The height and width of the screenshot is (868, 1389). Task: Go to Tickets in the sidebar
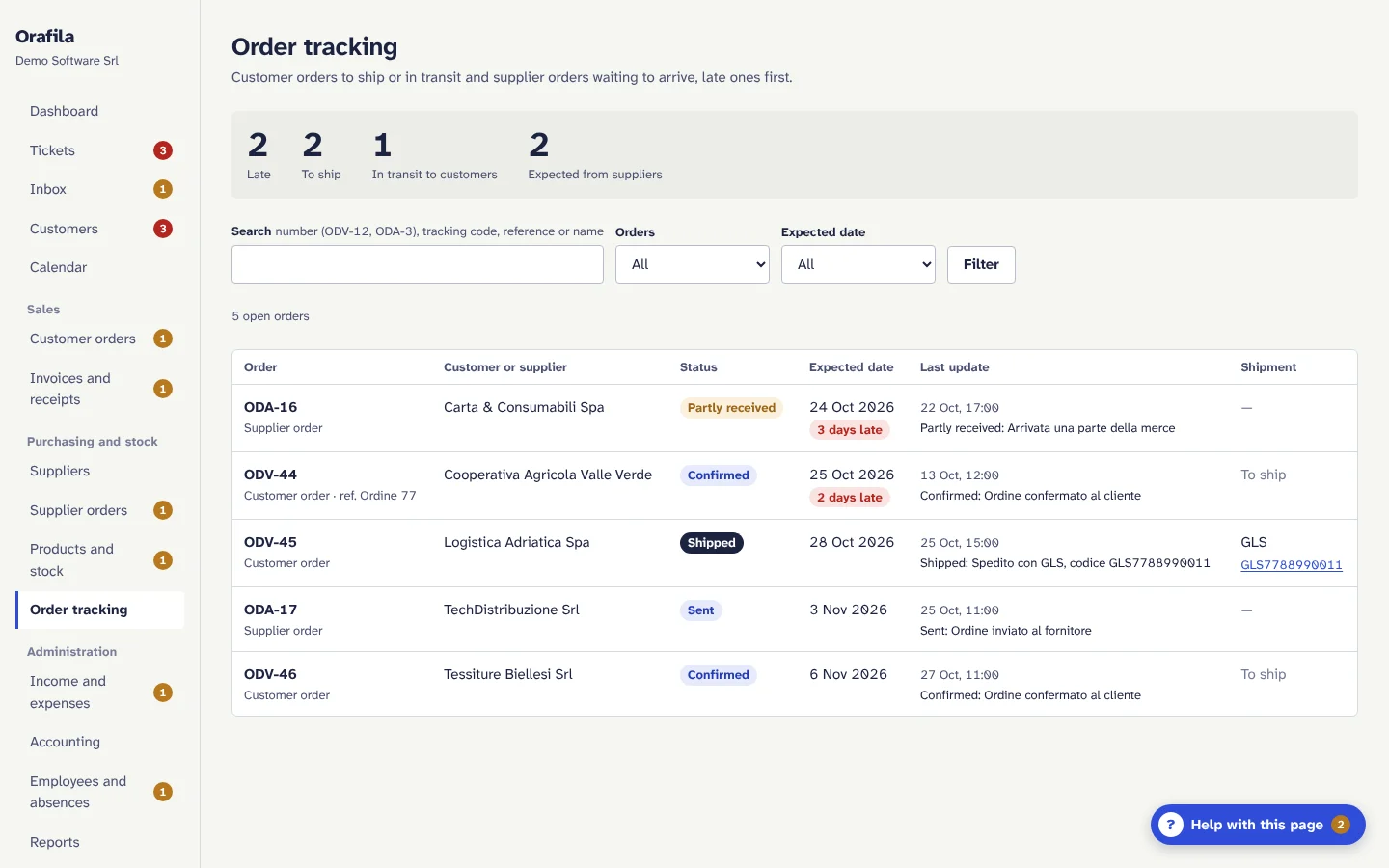click(x=100, y=150)
